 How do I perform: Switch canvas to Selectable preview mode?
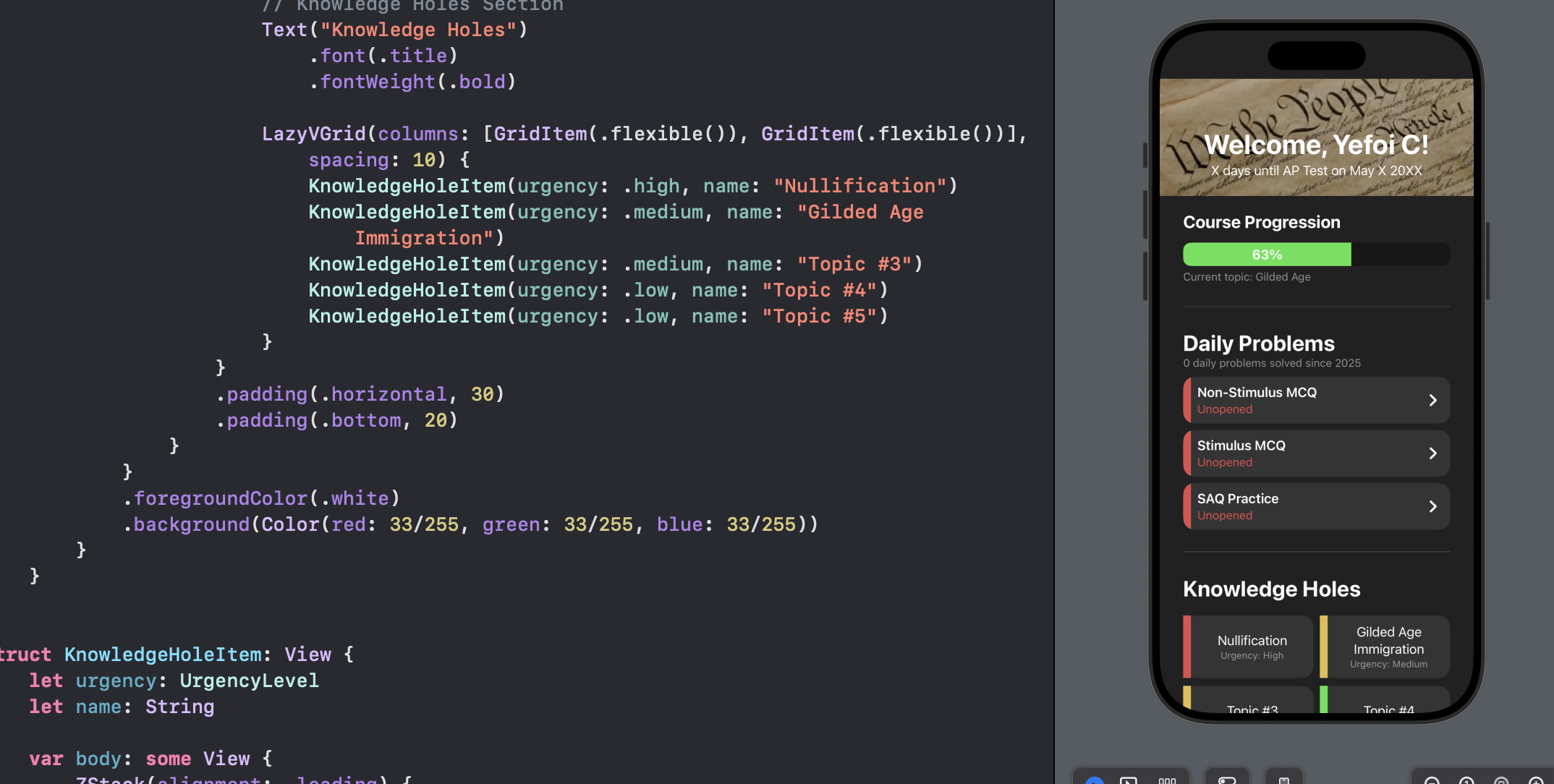point(1128,780)
